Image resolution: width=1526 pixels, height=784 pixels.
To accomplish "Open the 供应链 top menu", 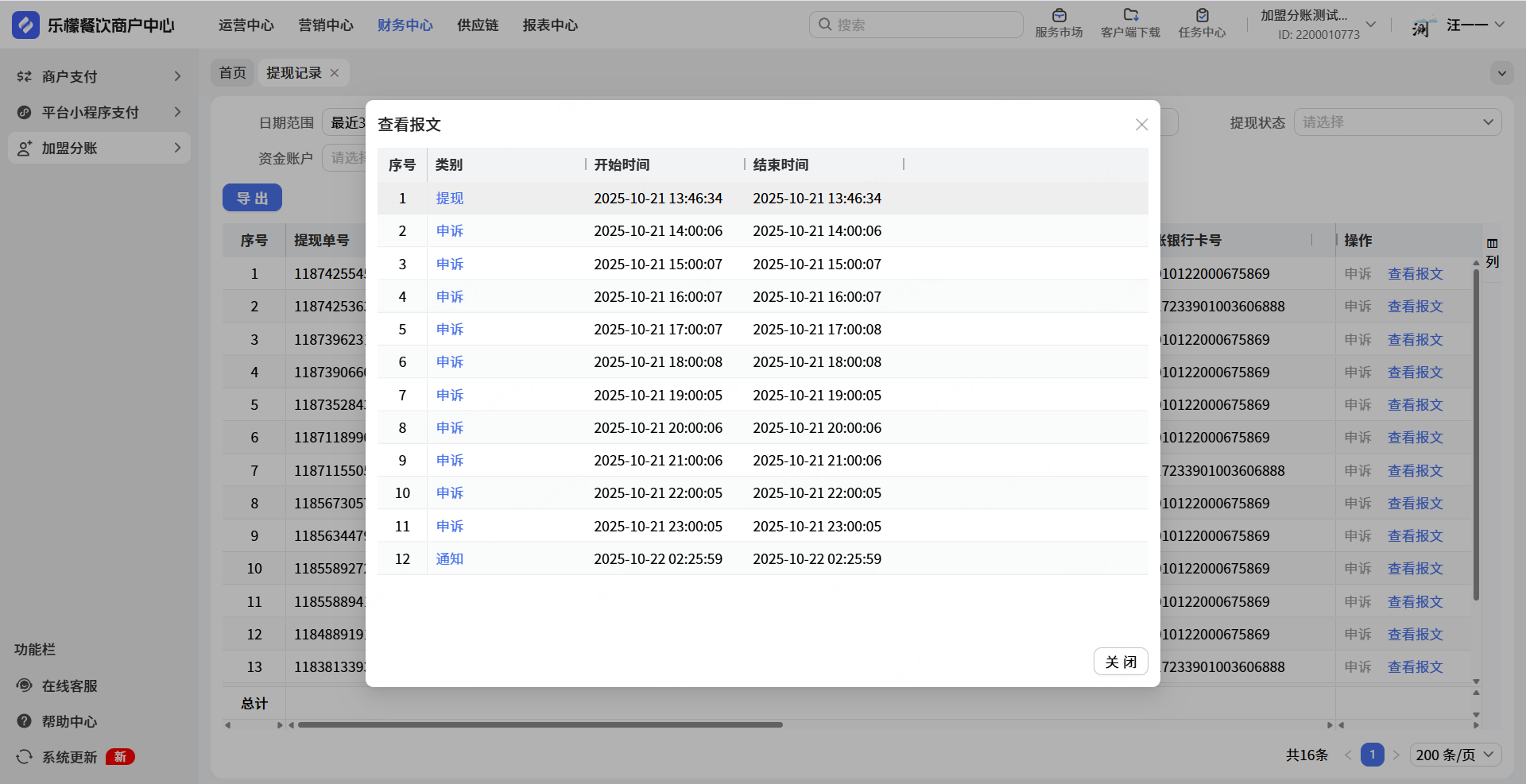I will pos(478,25).
